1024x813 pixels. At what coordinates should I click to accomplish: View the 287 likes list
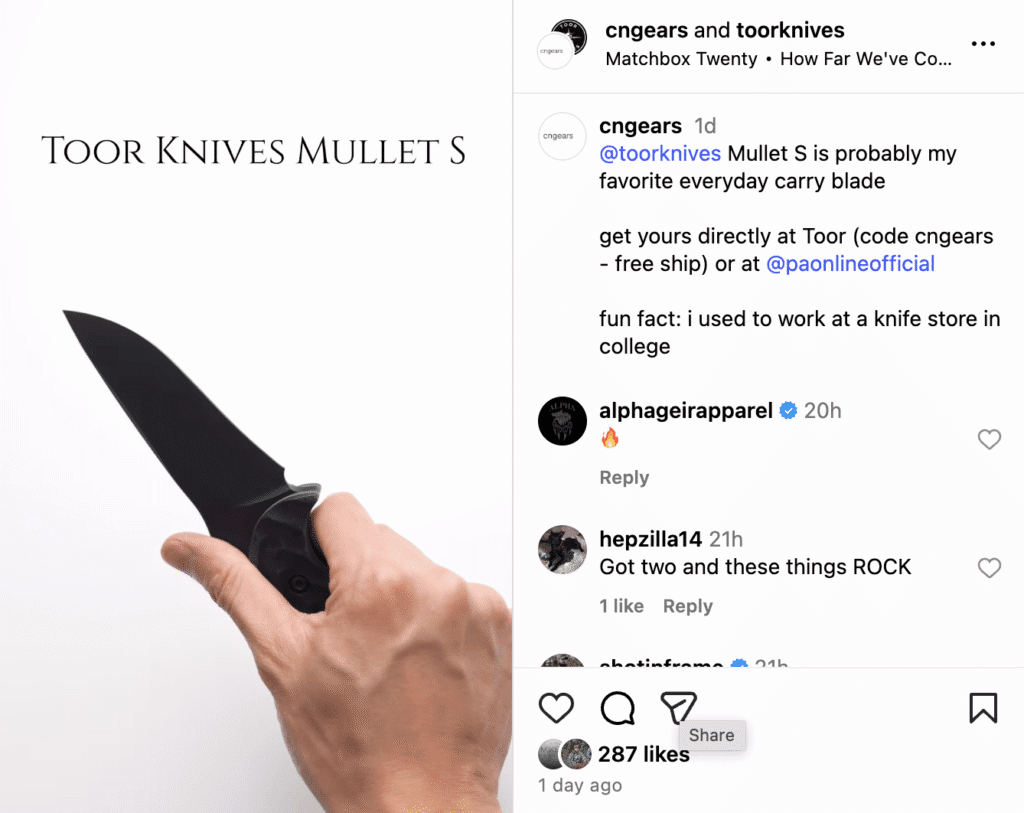(x=643, y=754)
